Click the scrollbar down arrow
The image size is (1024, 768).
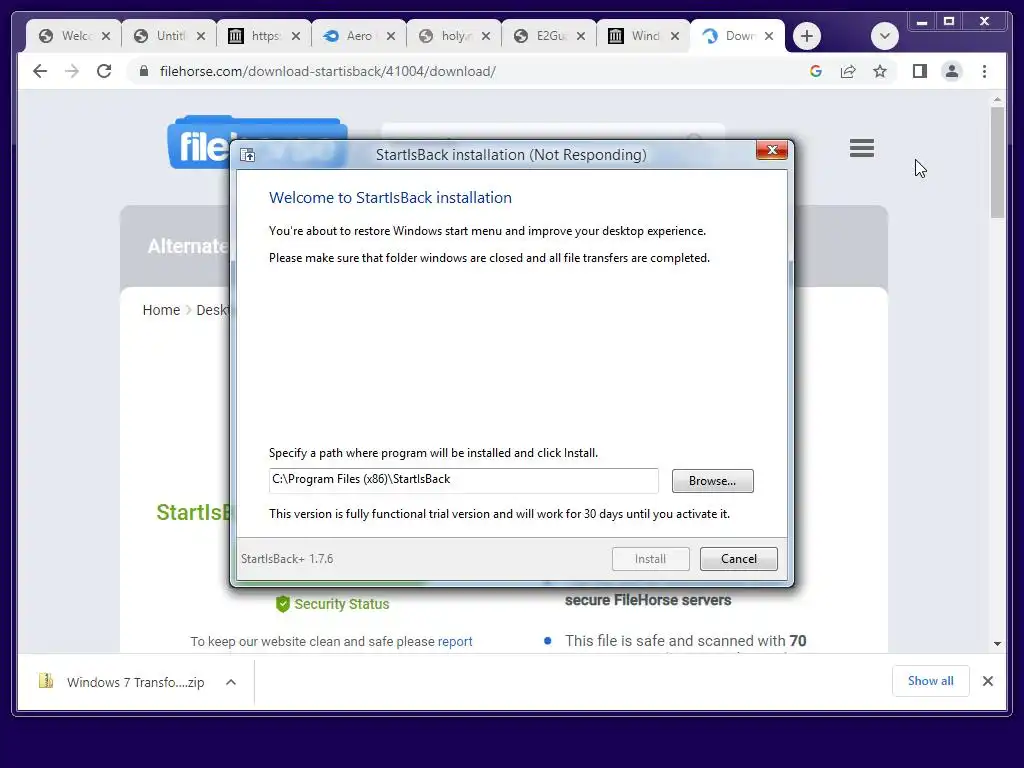(x=997, y=643)
